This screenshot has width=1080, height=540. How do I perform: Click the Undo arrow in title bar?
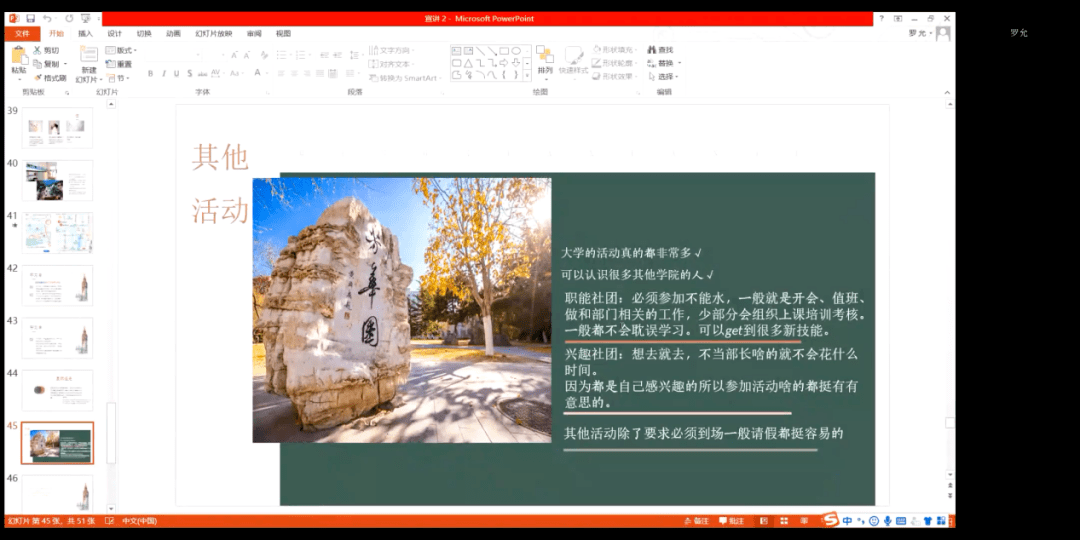[47, 18]
